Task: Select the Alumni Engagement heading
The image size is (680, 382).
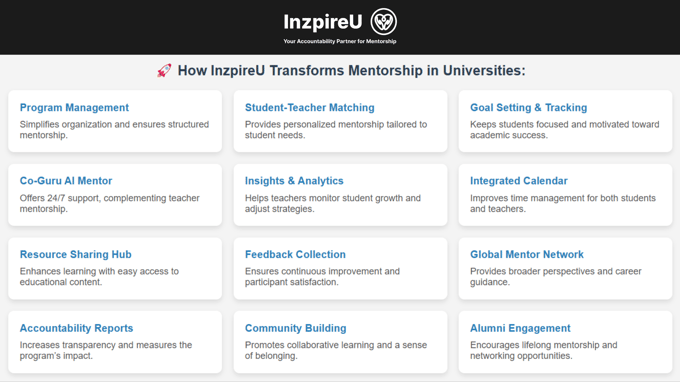Action: coord(520,328)
